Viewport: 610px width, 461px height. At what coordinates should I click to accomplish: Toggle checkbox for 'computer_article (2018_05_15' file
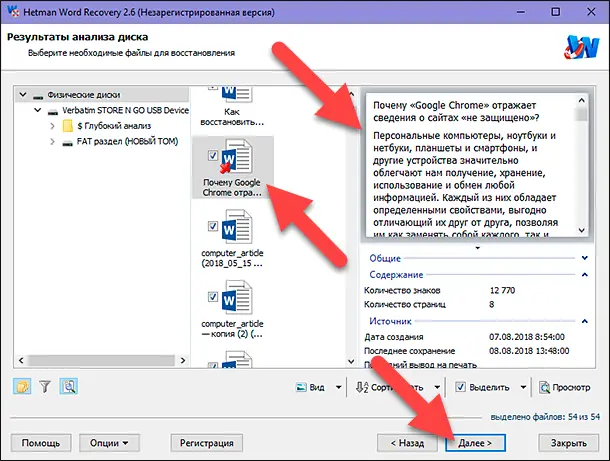click(211, 228)
